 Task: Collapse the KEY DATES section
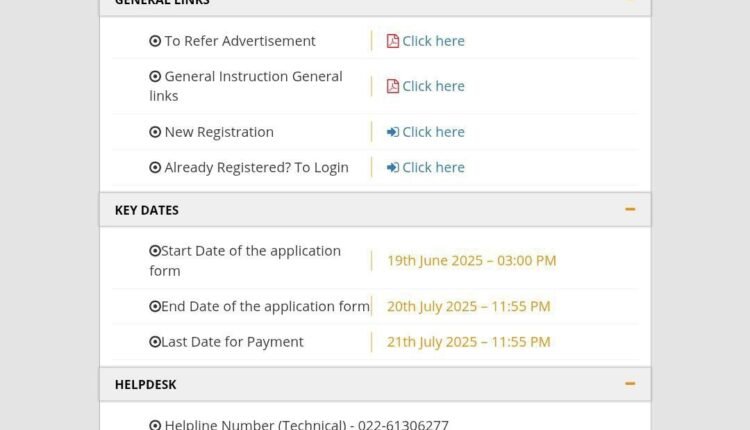(x=630, y=210)
